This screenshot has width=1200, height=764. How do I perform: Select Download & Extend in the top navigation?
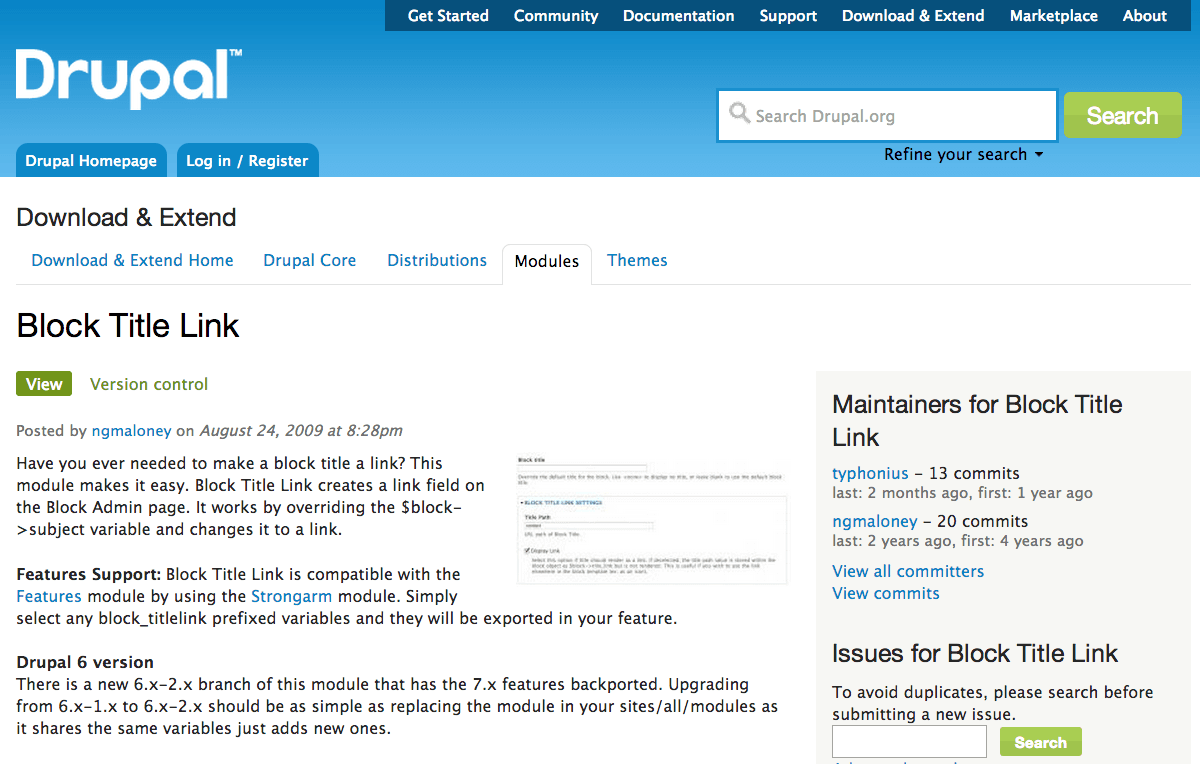pyautogui.click(x=913, y=16)
